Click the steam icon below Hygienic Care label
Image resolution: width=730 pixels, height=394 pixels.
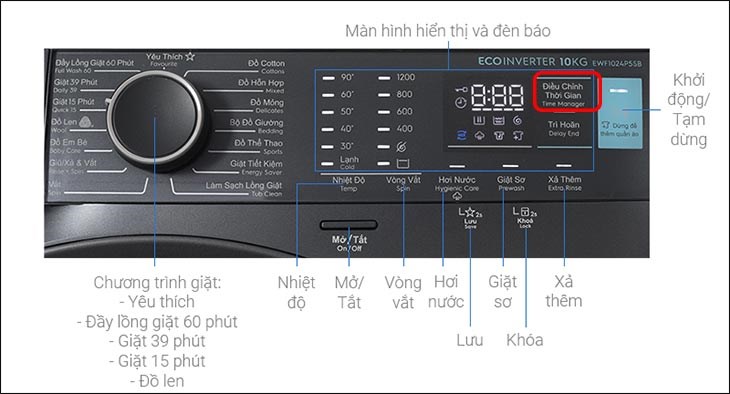457,197
